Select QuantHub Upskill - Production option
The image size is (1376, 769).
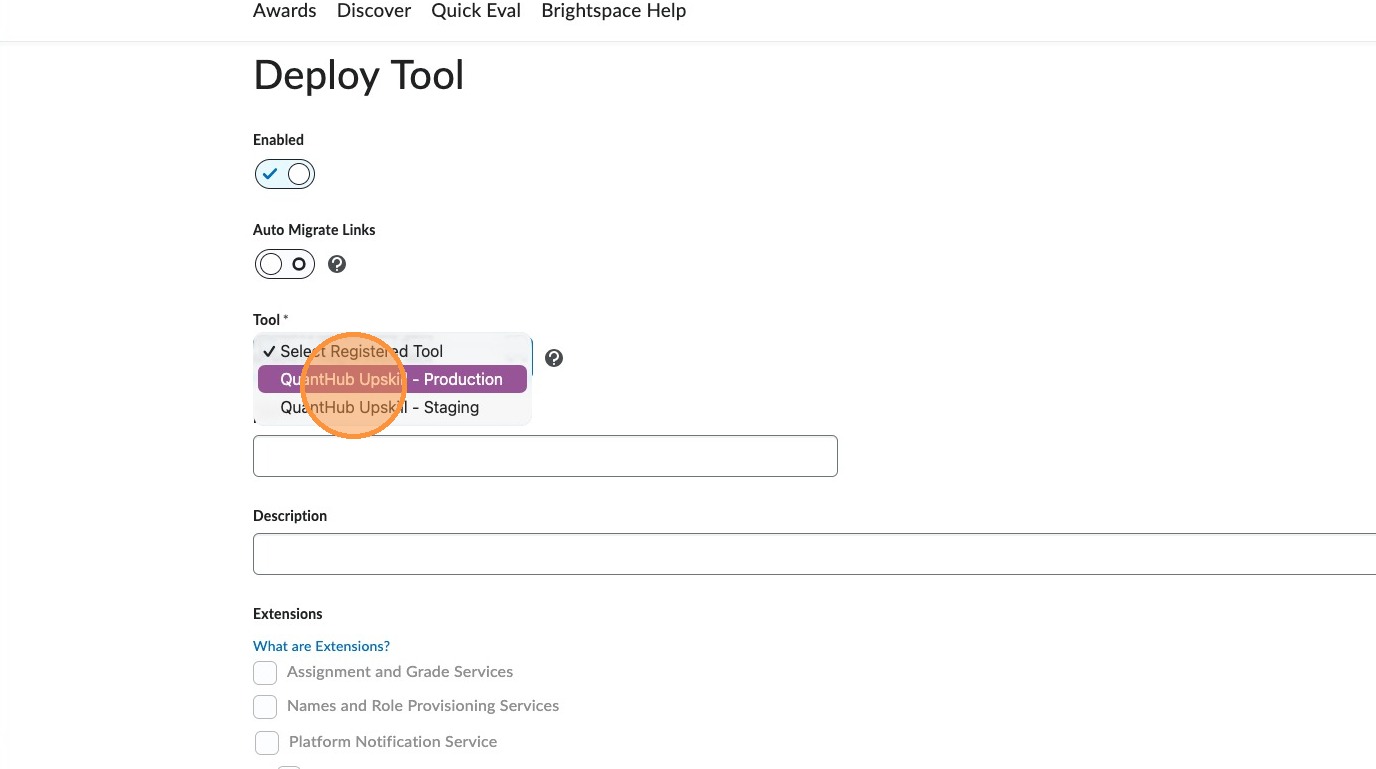pos(392,379)
